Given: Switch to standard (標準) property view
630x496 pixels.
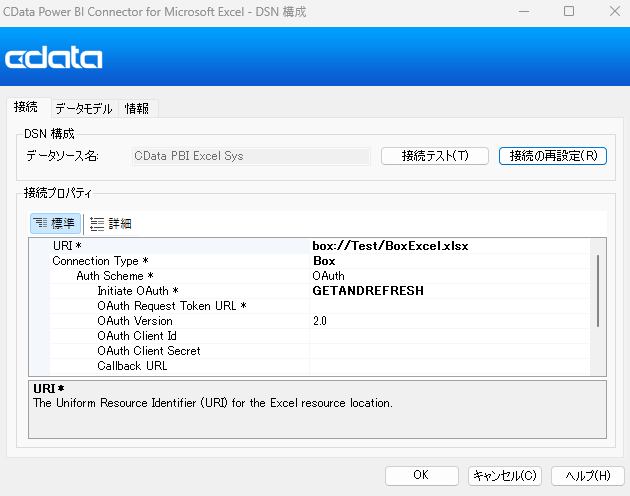Looking at the screenshot, I should pyautogui.click(x=56, y=223).
